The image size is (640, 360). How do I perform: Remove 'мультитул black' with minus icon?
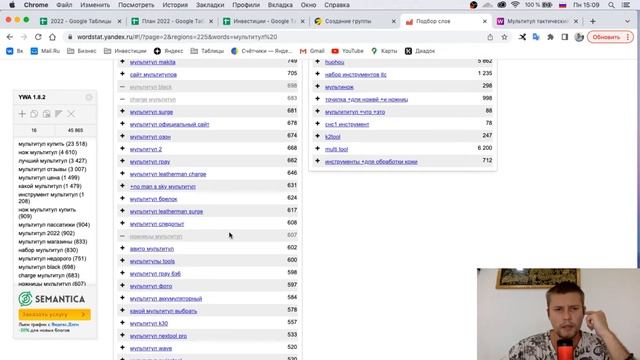coord(122,87)
